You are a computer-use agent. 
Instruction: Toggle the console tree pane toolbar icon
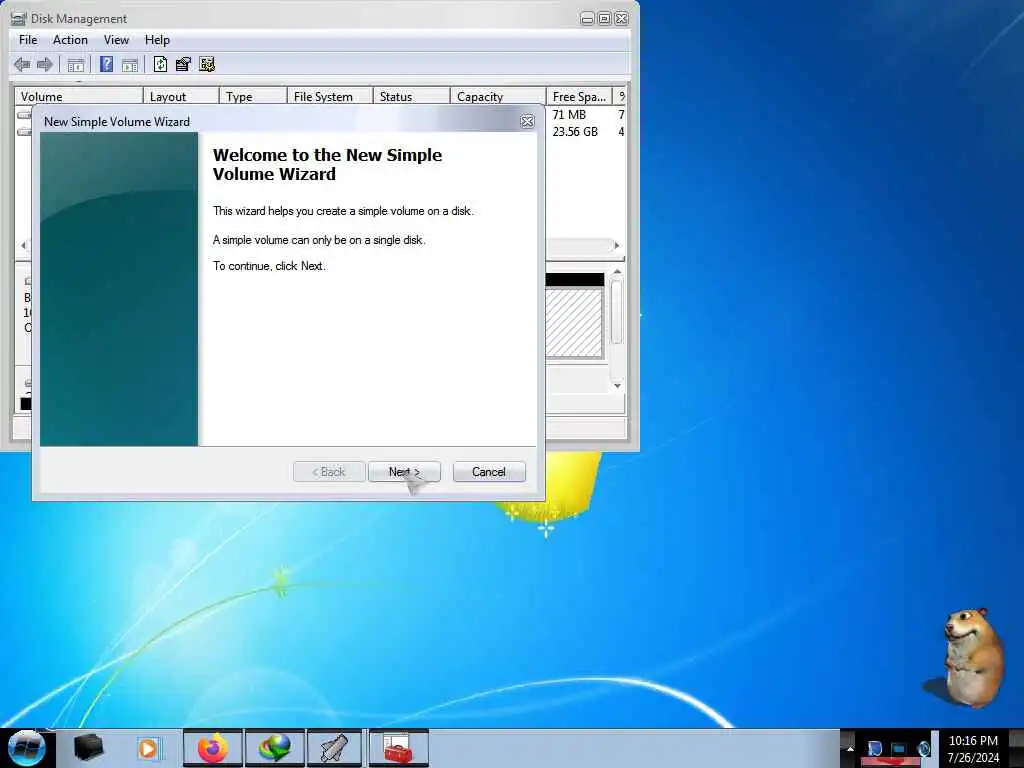coord(76,64)
